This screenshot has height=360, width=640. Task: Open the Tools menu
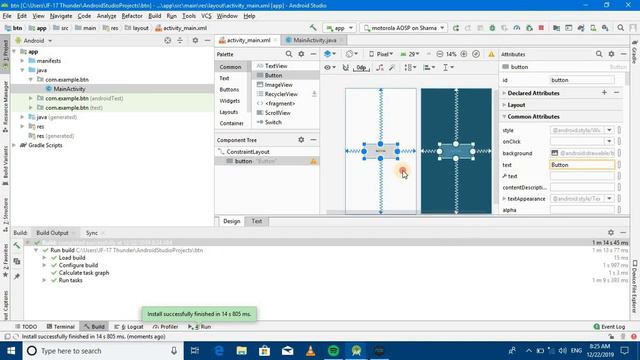[x=189, y=16]
